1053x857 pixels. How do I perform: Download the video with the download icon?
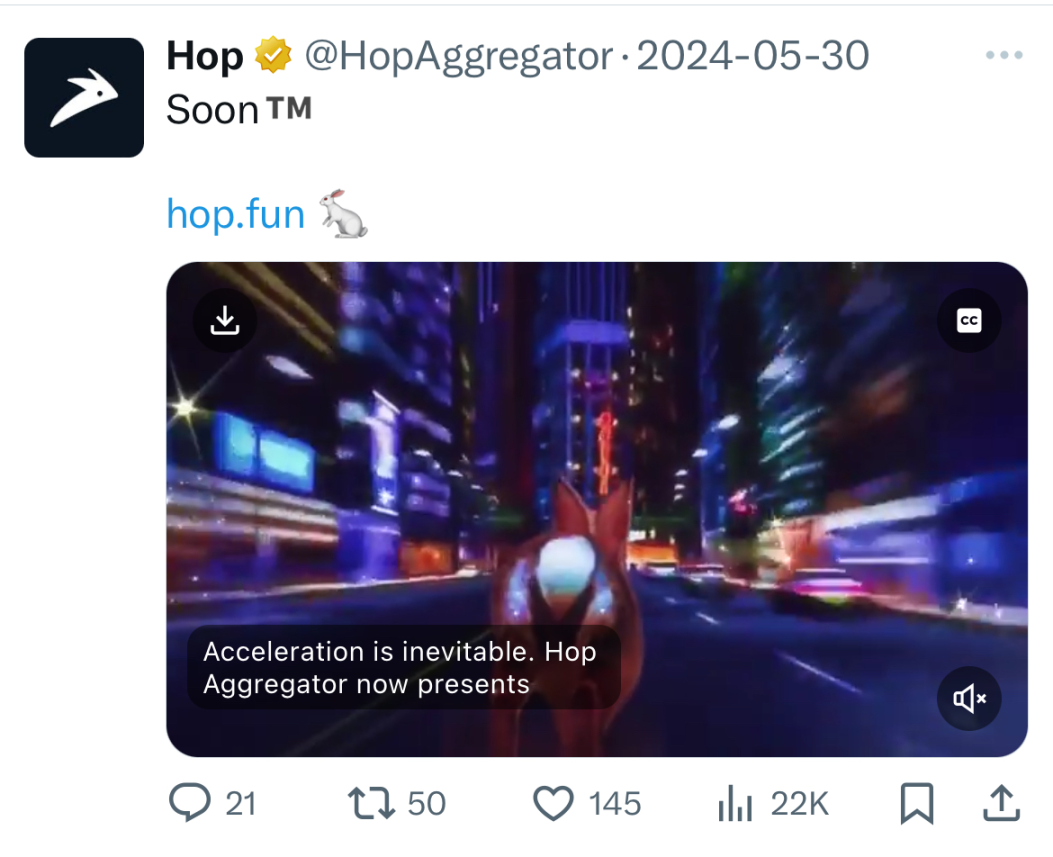pos(225,320)
